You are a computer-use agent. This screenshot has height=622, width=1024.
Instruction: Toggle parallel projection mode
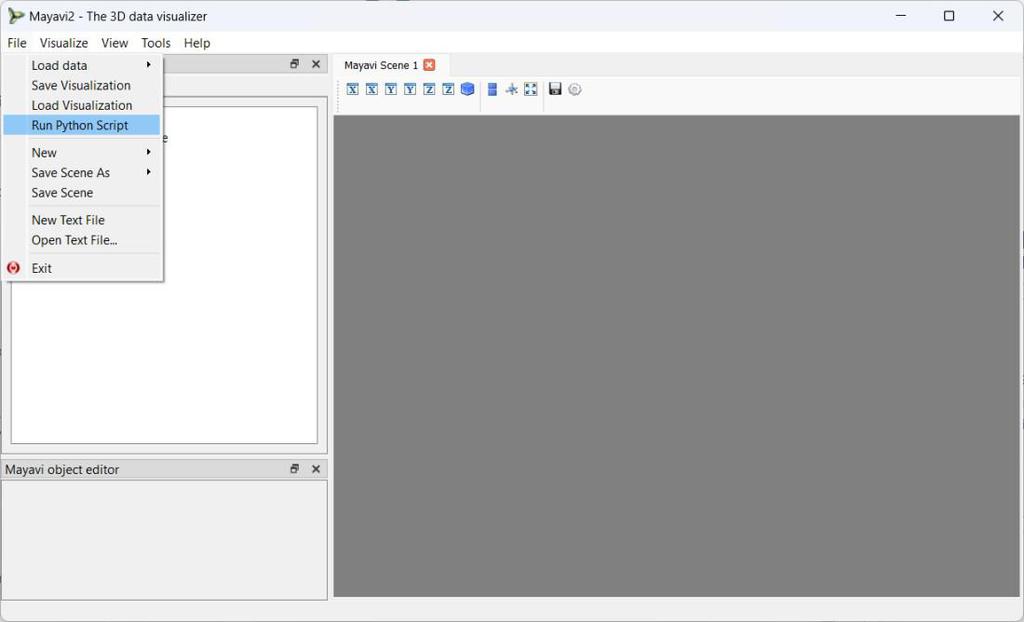(491, 89)
